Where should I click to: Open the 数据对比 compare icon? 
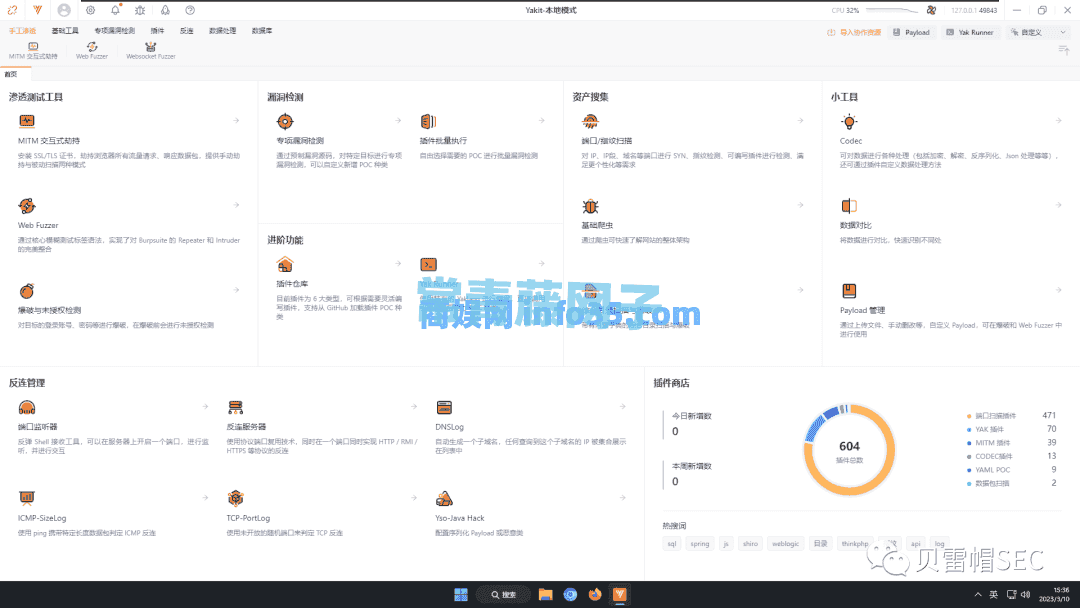pos(849,206)
